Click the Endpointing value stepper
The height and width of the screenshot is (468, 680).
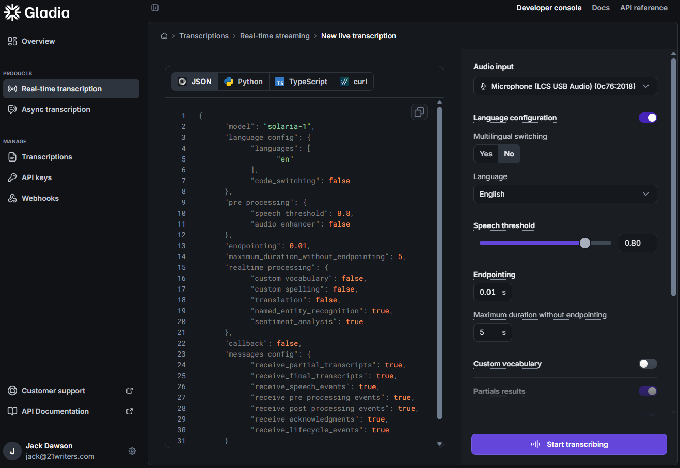click(x=492, y=292)
